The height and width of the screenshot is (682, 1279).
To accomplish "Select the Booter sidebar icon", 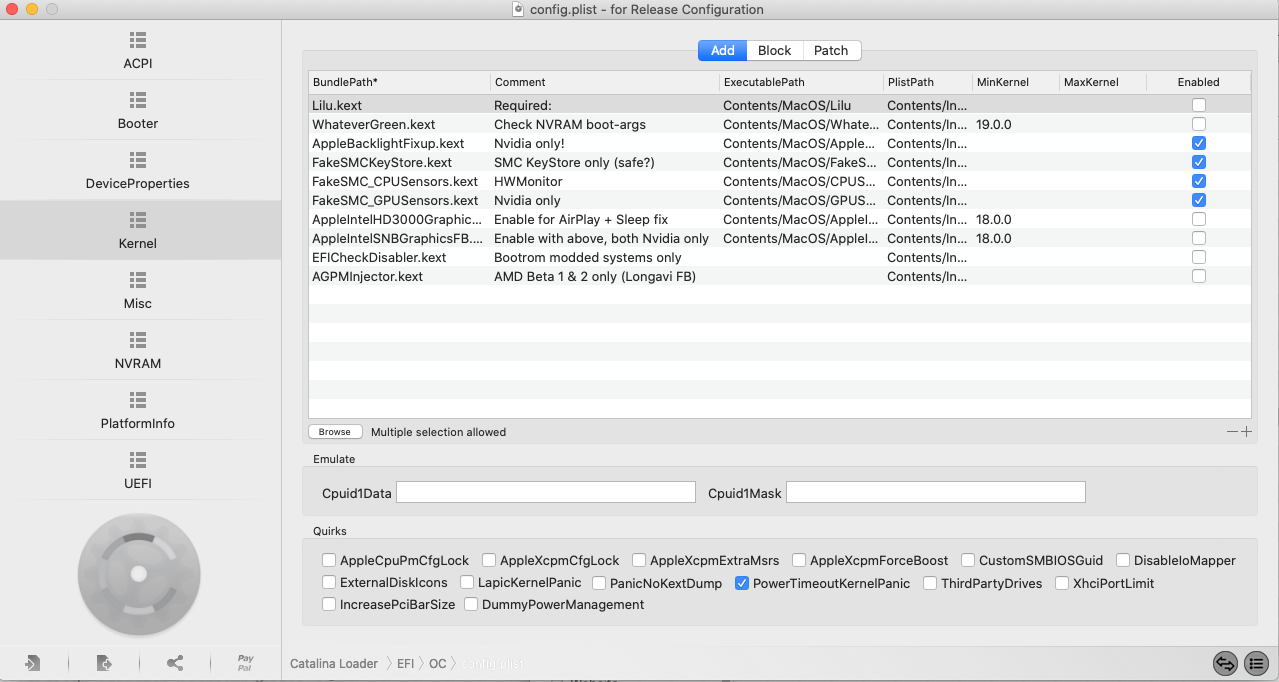I will pos(138,100).
